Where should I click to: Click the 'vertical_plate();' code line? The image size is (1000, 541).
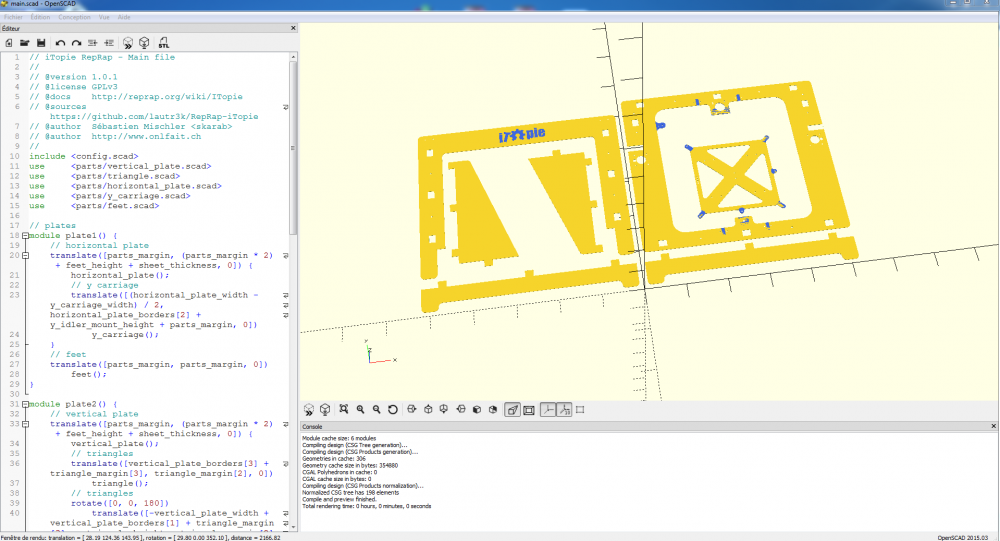coord(115,443)
